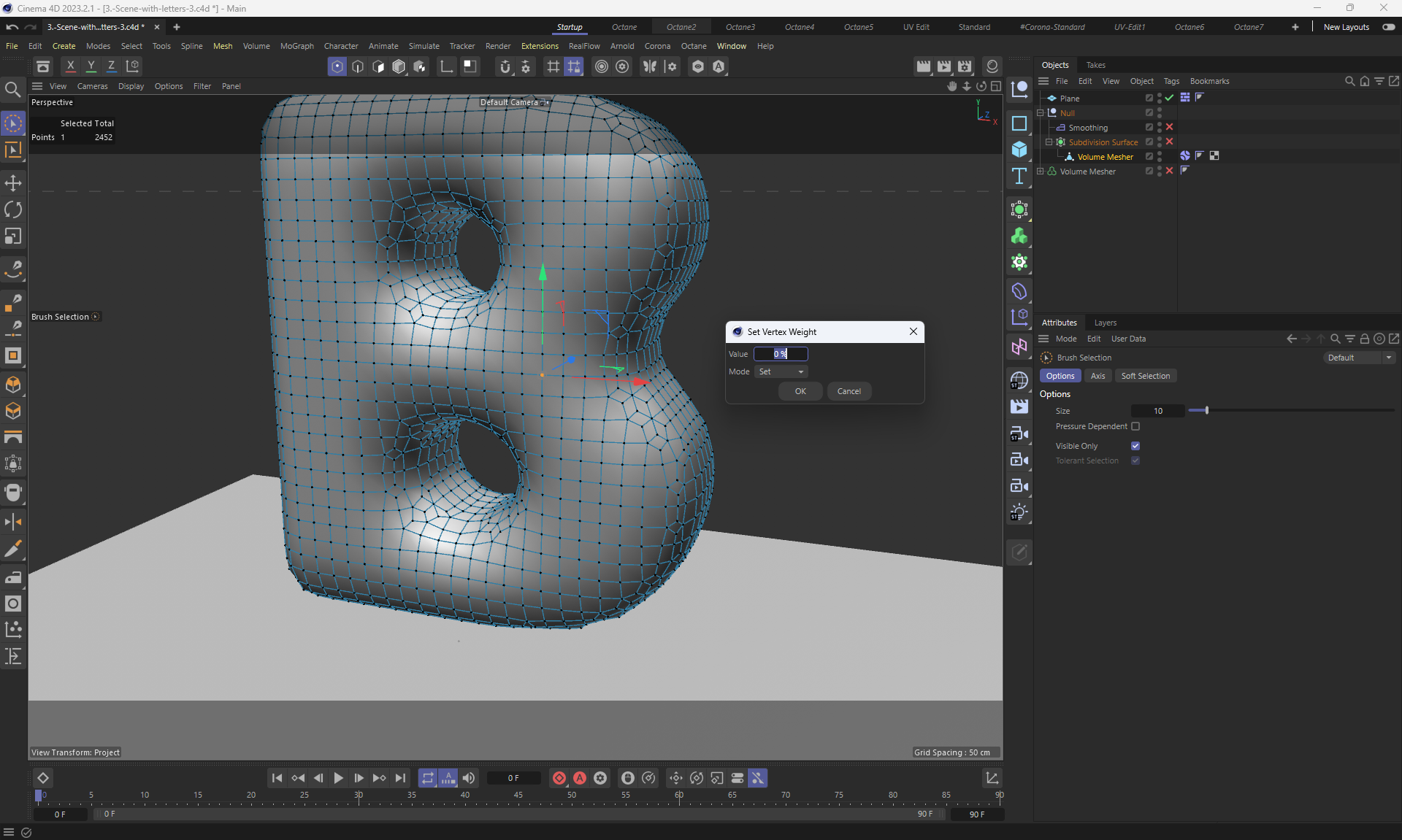The image size is (1402, 840).
Task: Toggle the Pressure Dependent checkbox
Action: (1135, 426)
